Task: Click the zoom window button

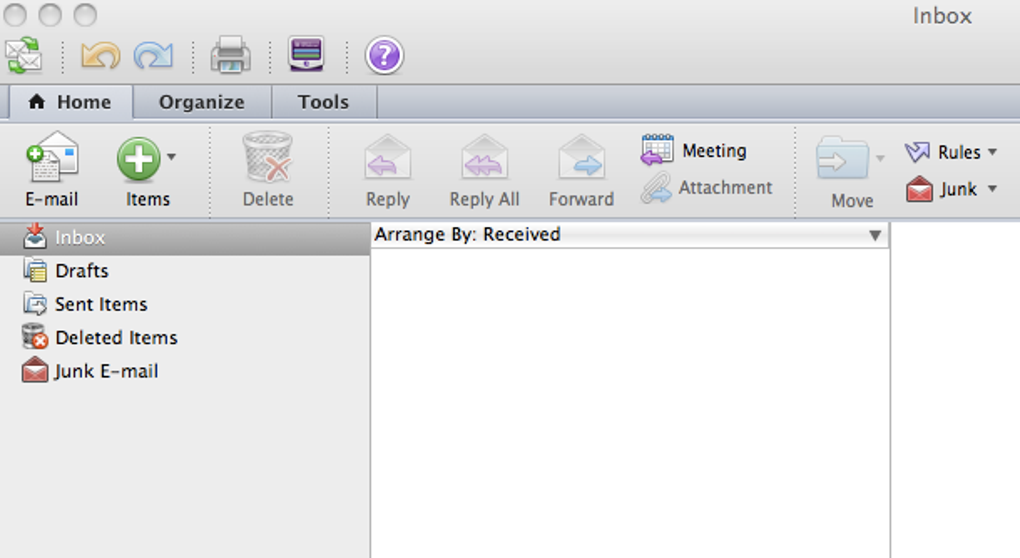Action: pos(85,14)
